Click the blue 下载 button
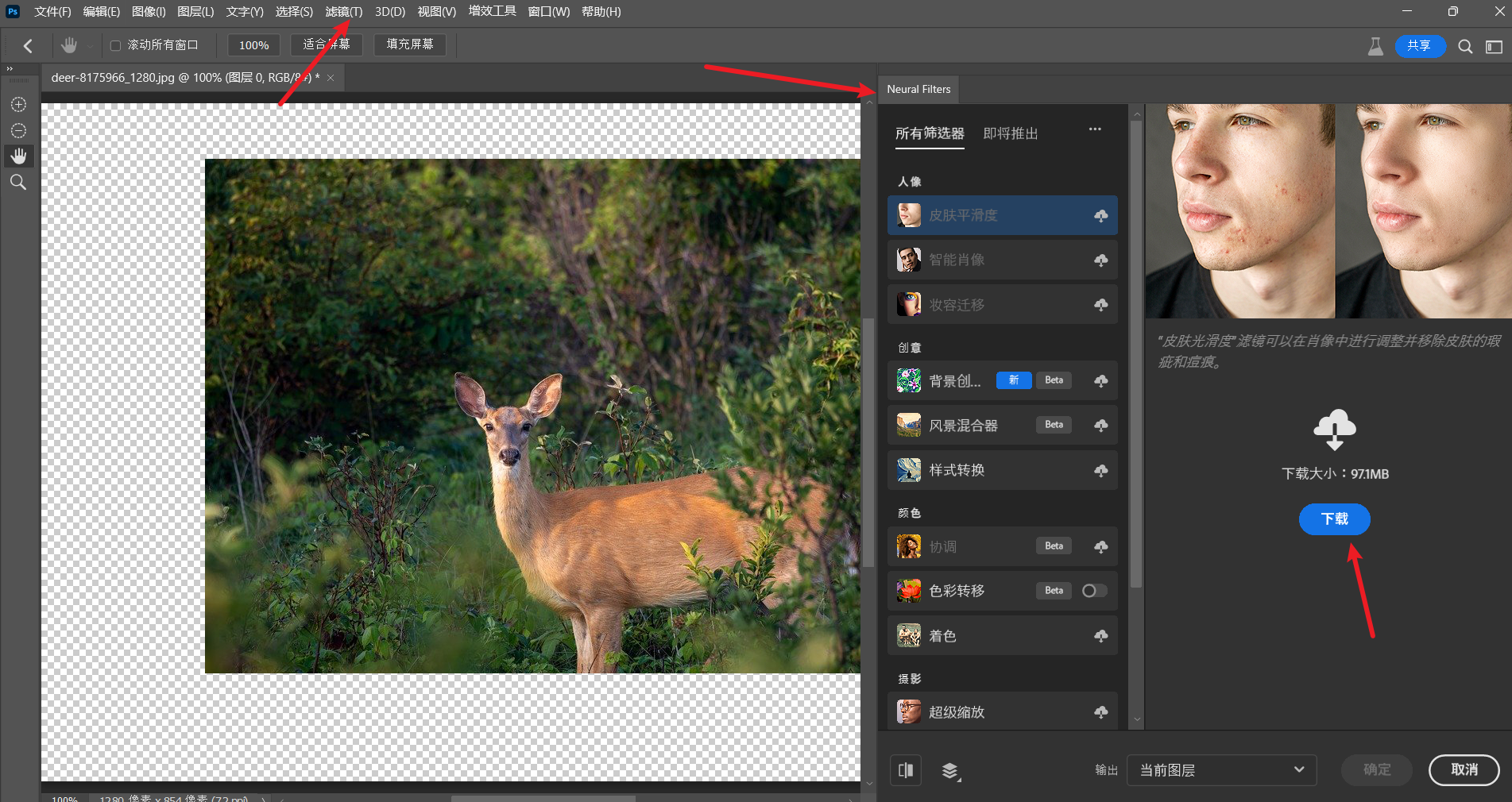The width and height of the screenshot is (1512, 802). pyautogui.click(x=1334, y=519)
